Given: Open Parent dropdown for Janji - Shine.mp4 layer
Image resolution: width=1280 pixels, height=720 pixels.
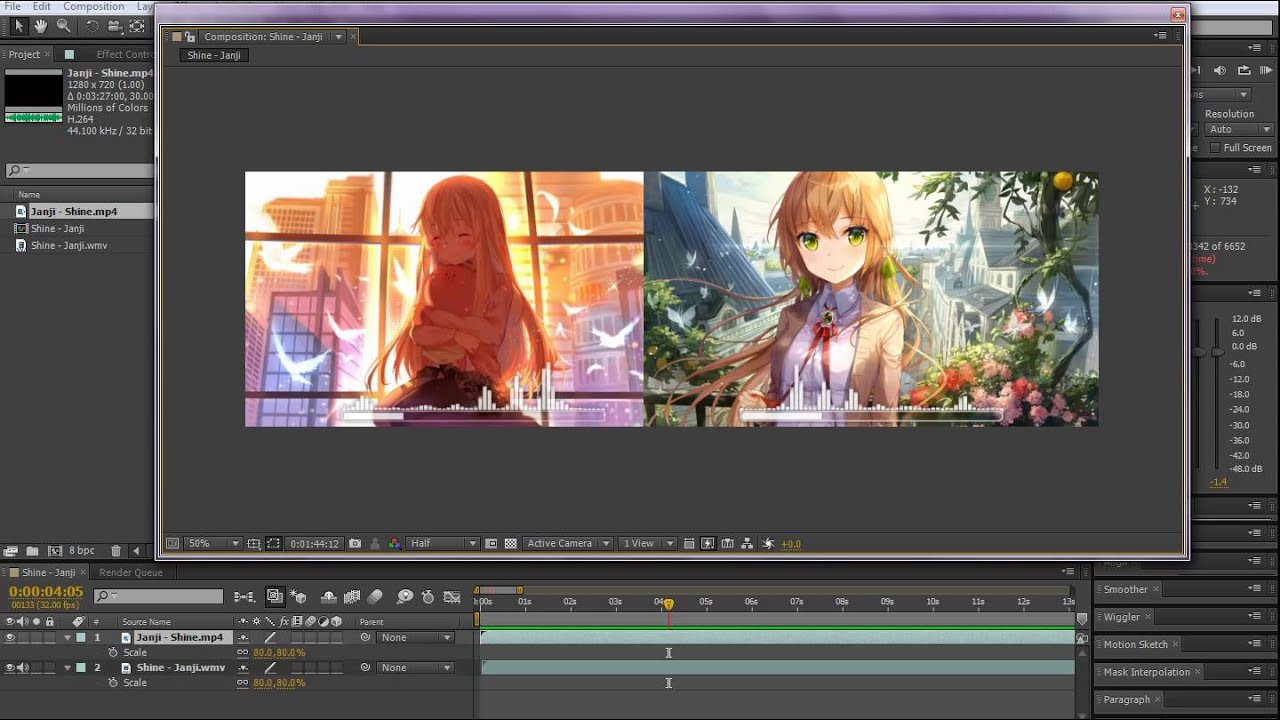Looking at the screenshot, I should click(x=416, y=637).
